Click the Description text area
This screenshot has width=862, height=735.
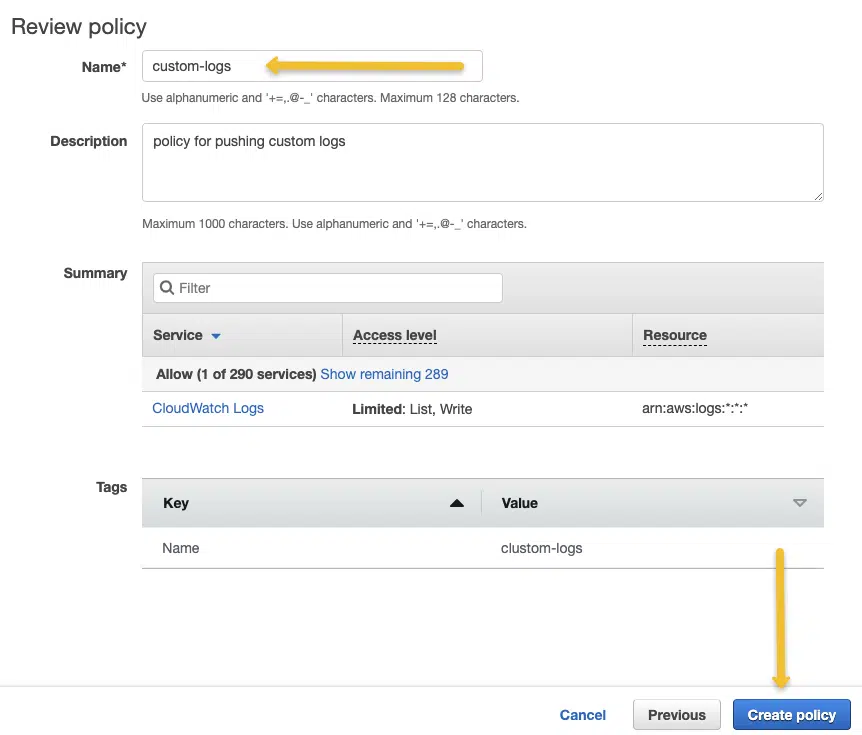483,162
